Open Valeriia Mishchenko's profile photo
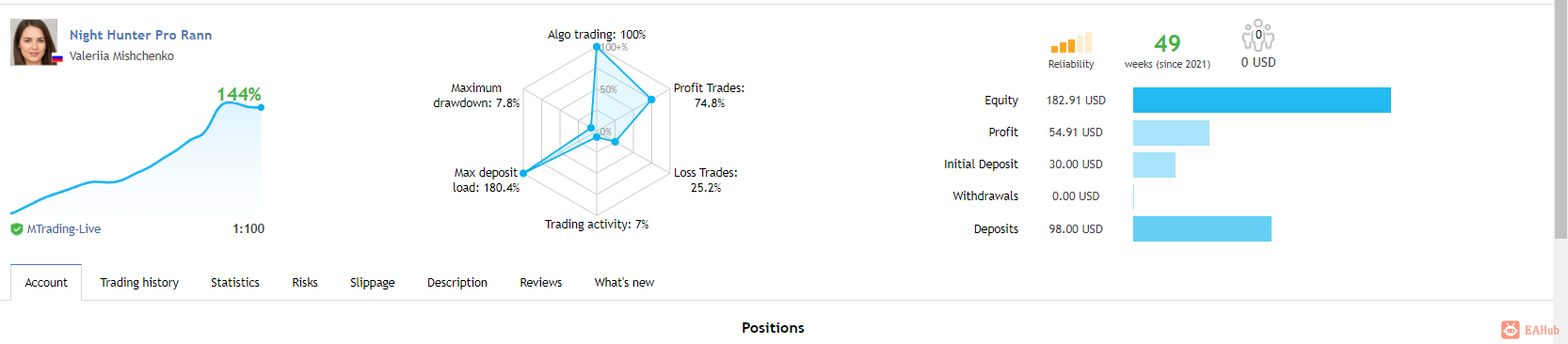 [34, 42]
